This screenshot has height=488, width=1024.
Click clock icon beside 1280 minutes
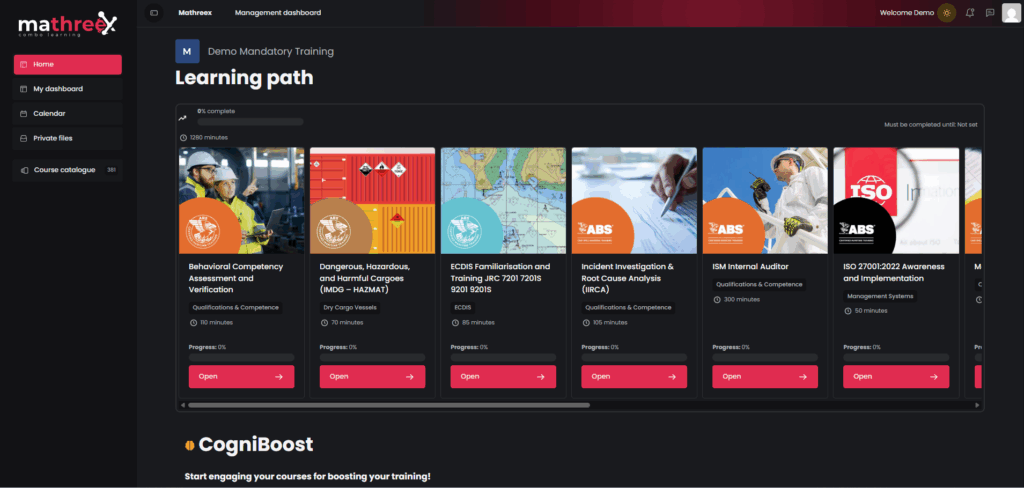(183, 137)
